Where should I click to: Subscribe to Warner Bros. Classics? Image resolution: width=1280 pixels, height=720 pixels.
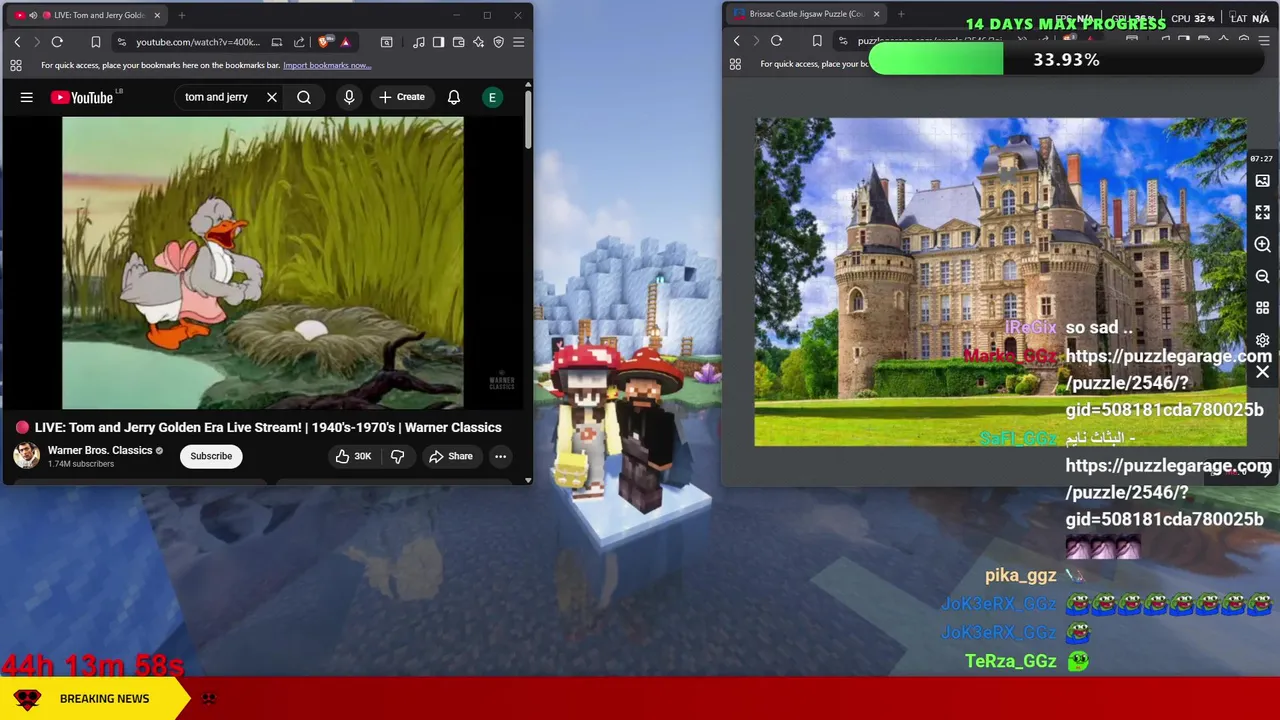[211, 456]
